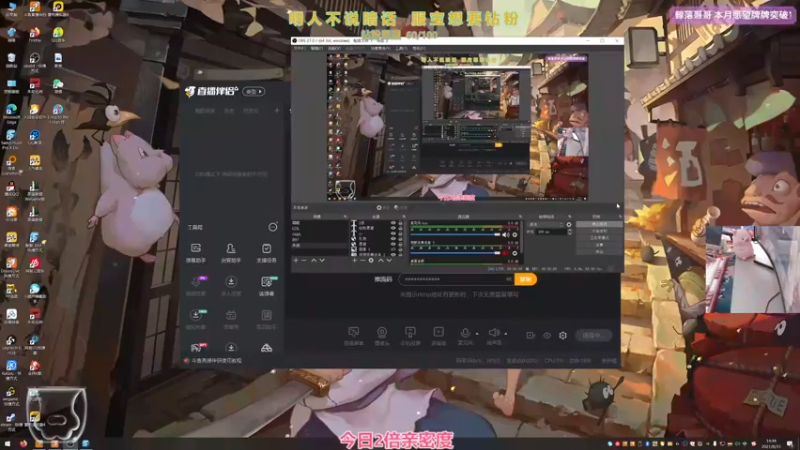Open the 弹幕秀 tool icon
The width and height of the screenshot is (800, 450).
point(231,319)
